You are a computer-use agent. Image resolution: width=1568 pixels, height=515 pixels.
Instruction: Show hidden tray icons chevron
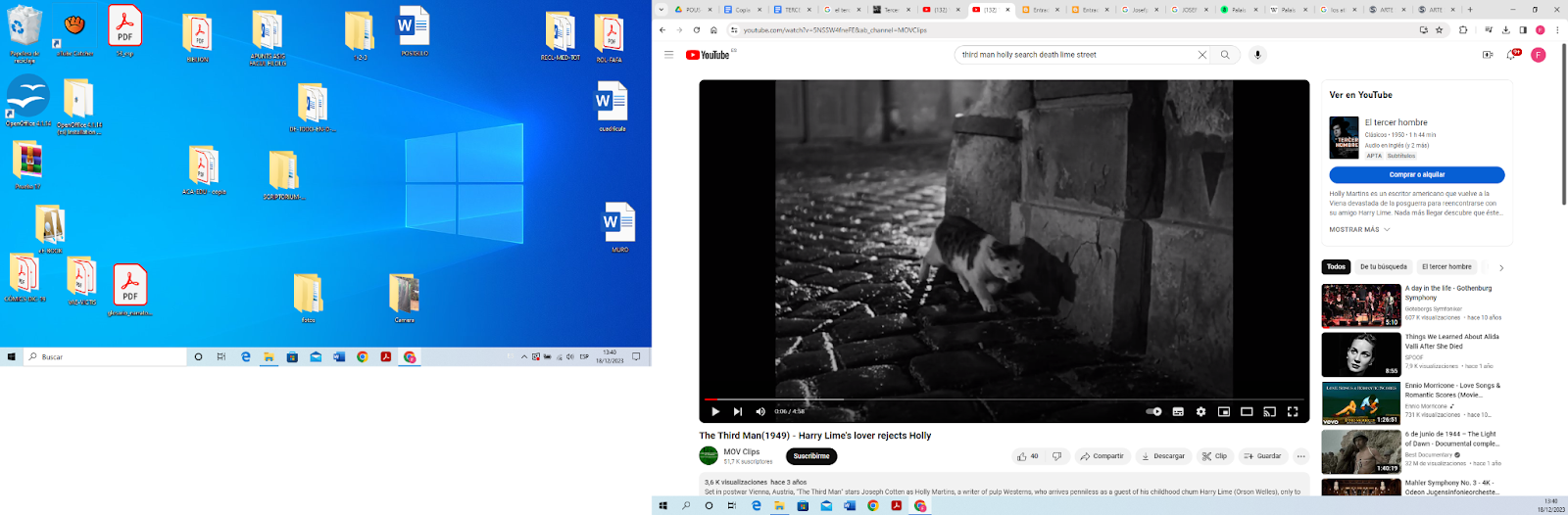(x=524, y=356)
